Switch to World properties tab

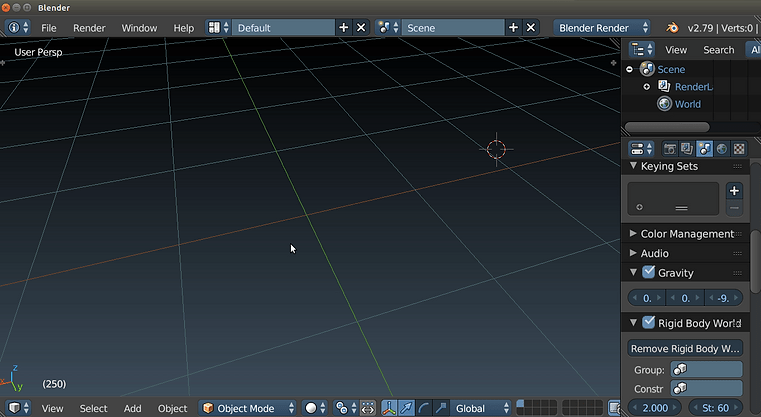[722, 149]
